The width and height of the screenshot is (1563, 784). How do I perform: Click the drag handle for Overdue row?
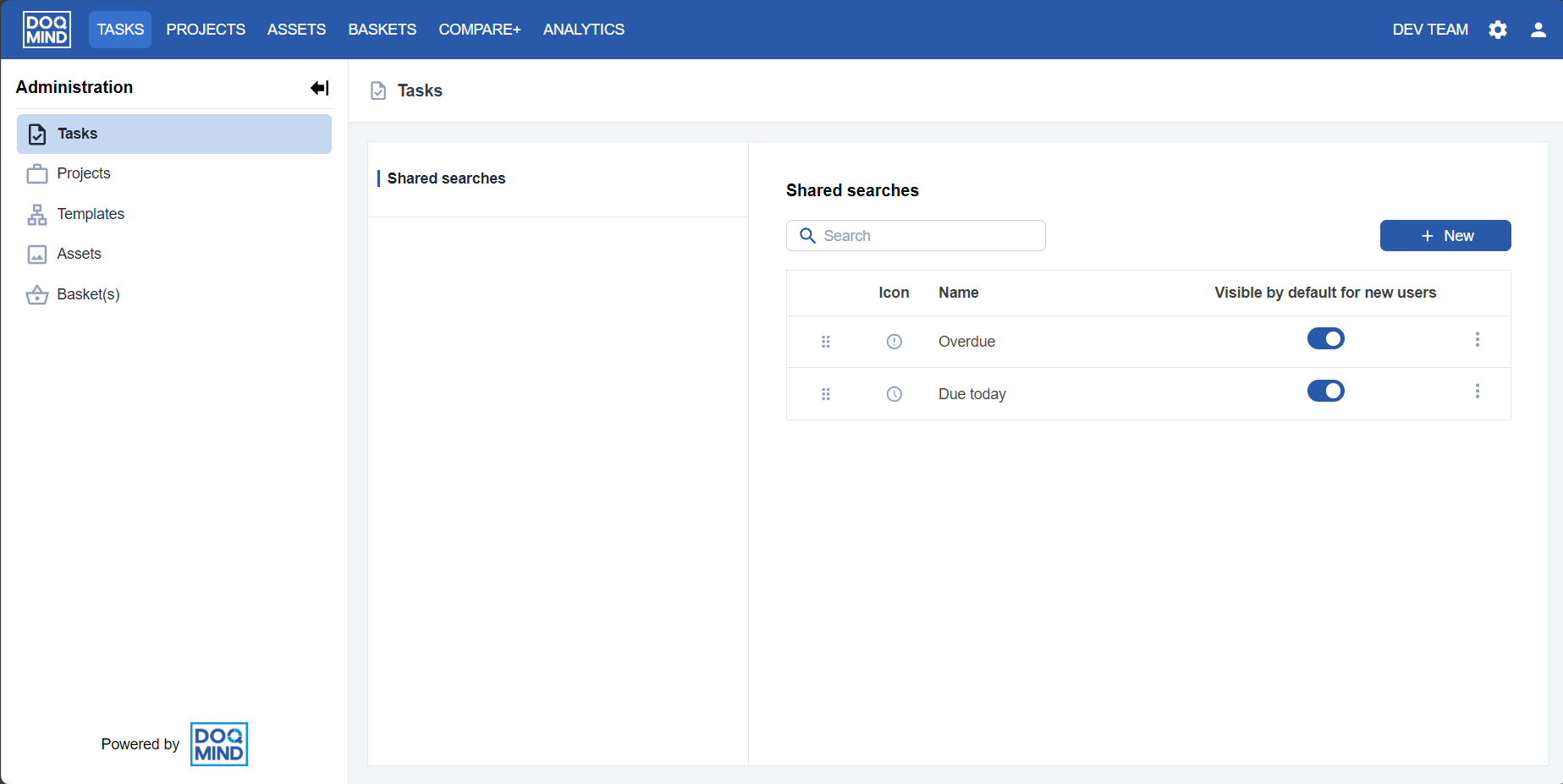click(826, 342)
